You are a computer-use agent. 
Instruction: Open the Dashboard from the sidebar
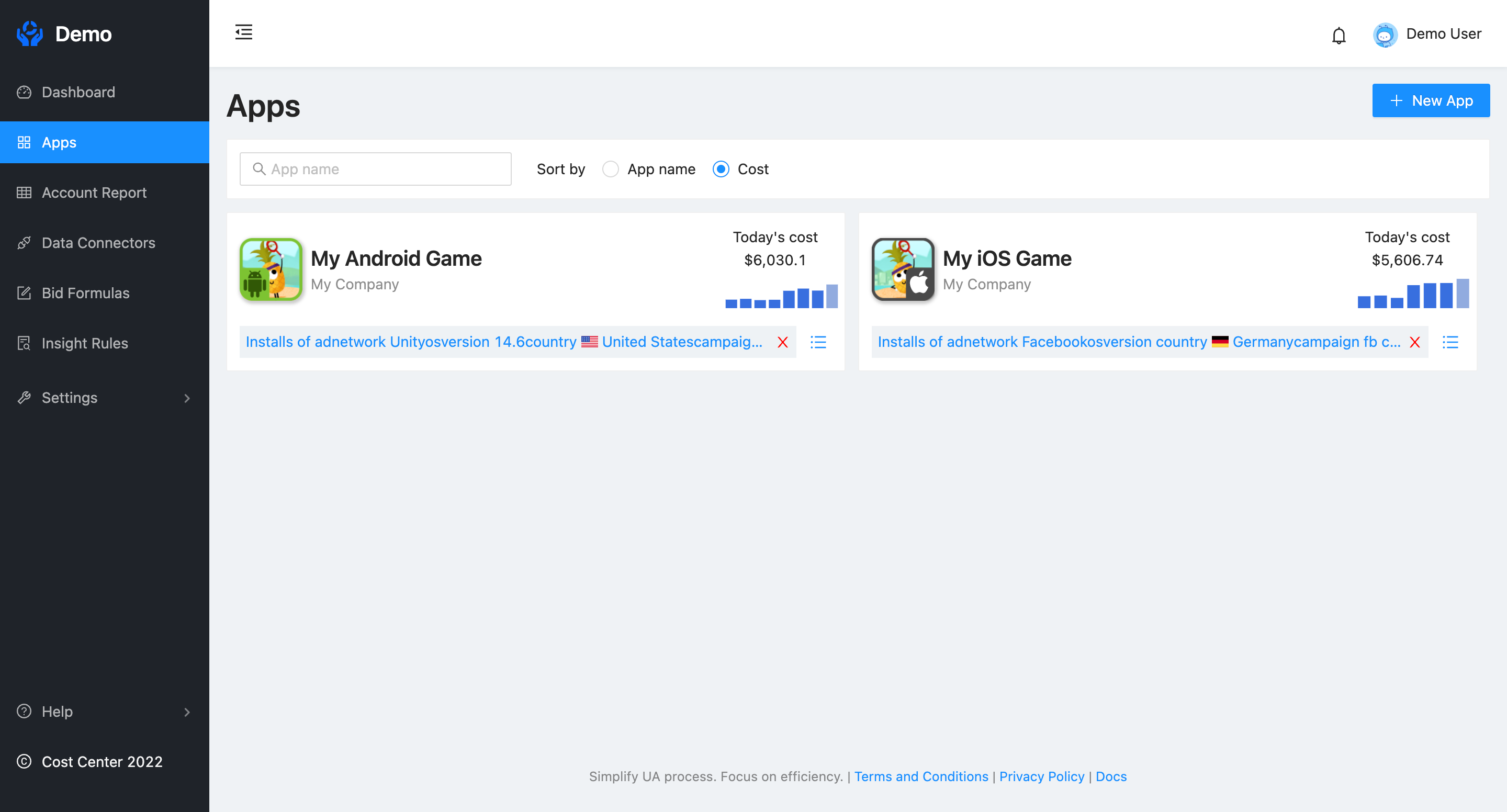78,92
